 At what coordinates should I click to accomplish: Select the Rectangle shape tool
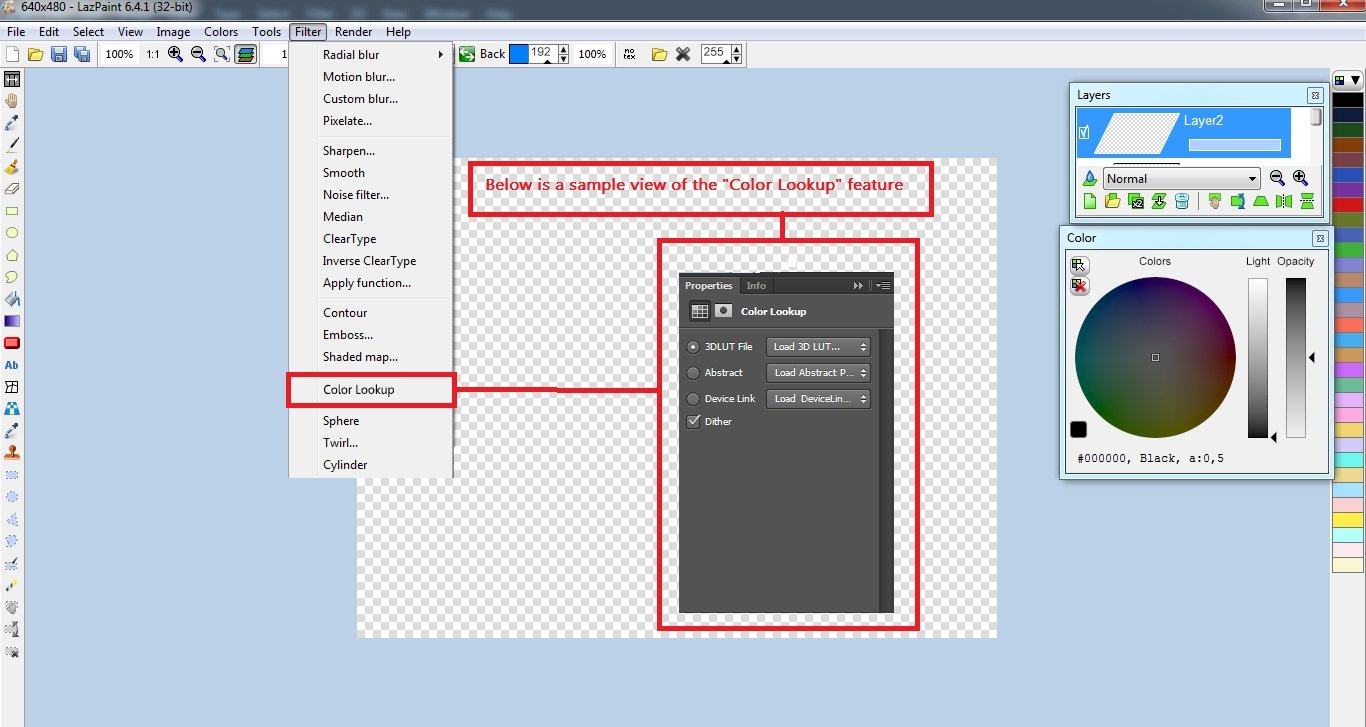point(12,211)
